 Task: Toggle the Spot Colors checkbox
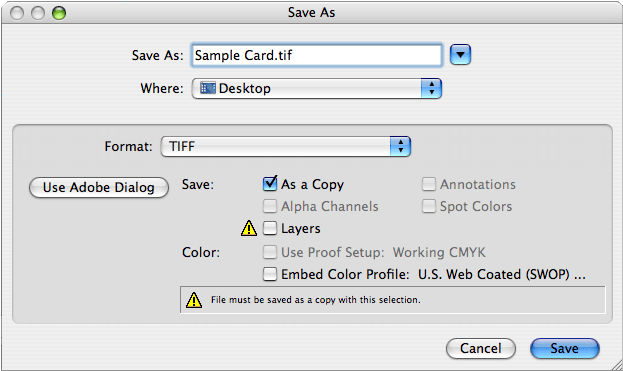[429, 206]
